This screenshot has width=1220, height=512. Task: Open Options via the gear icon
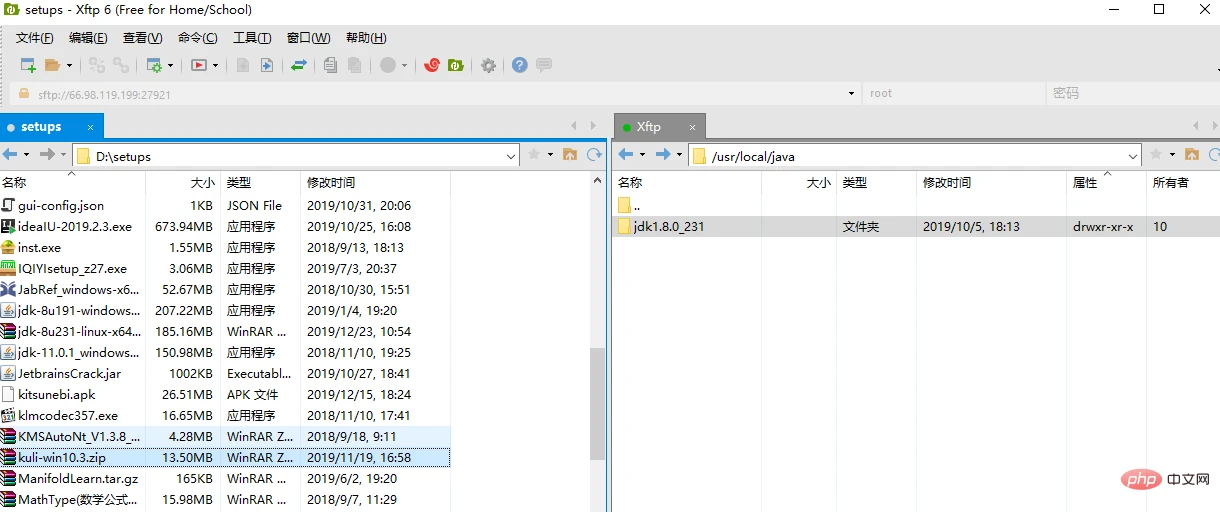pyautogui.click(x=488, y=65)
